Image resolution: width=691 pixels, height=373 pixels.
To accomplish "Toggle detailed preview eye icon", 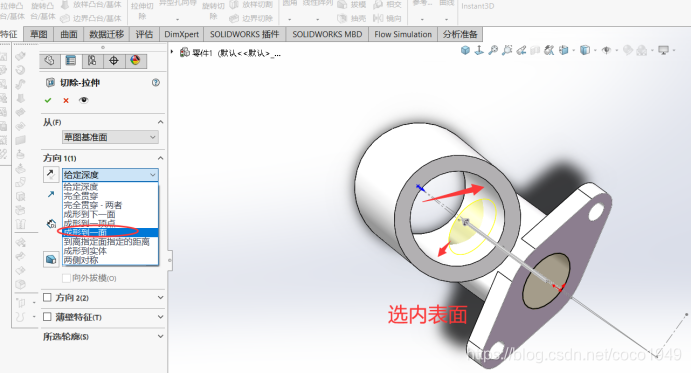I will [x=83, y=100].
